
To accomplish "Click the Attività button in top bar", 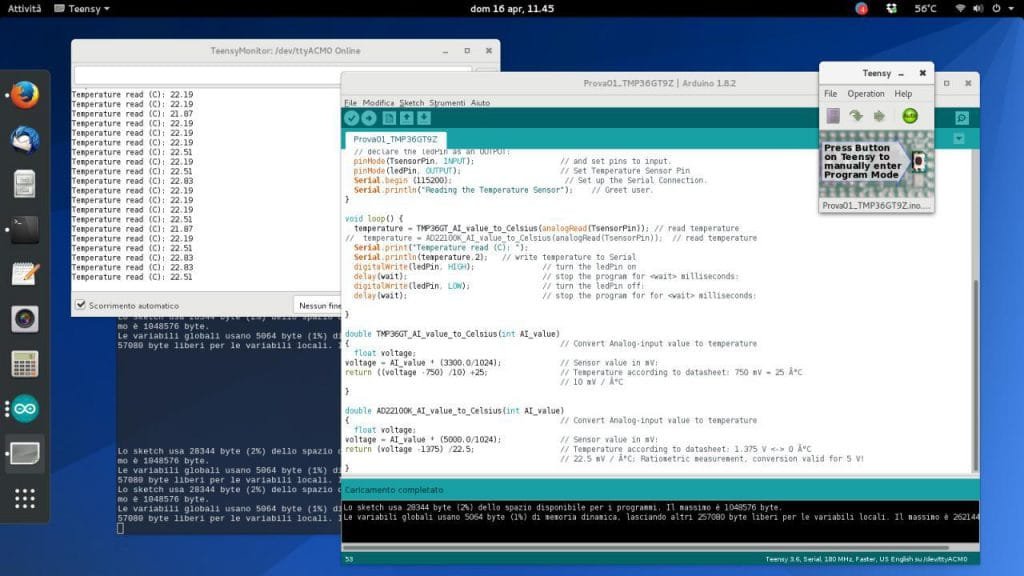I will coord(24,8).
